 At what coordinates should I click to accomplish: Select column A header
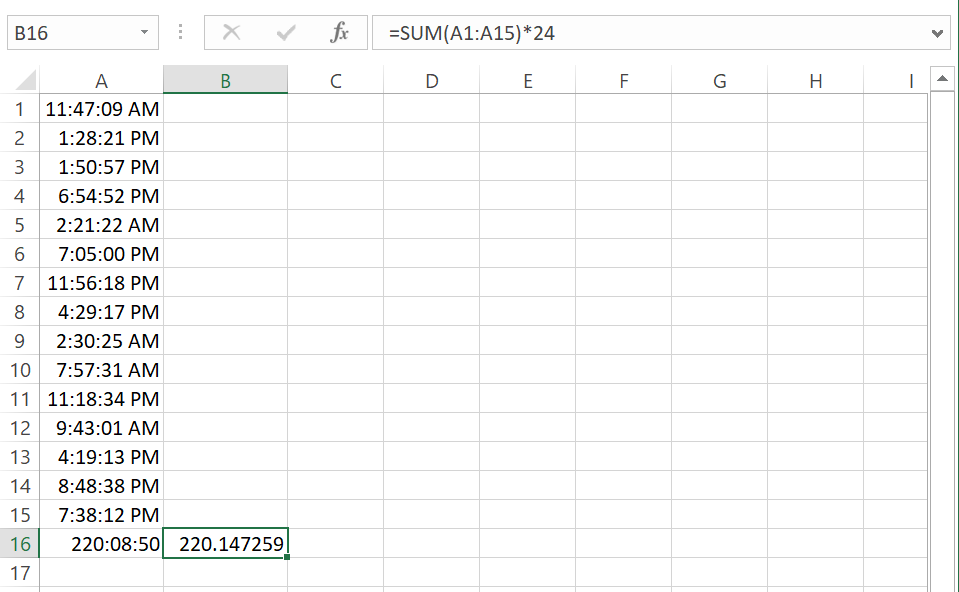[x=101, y=79]
